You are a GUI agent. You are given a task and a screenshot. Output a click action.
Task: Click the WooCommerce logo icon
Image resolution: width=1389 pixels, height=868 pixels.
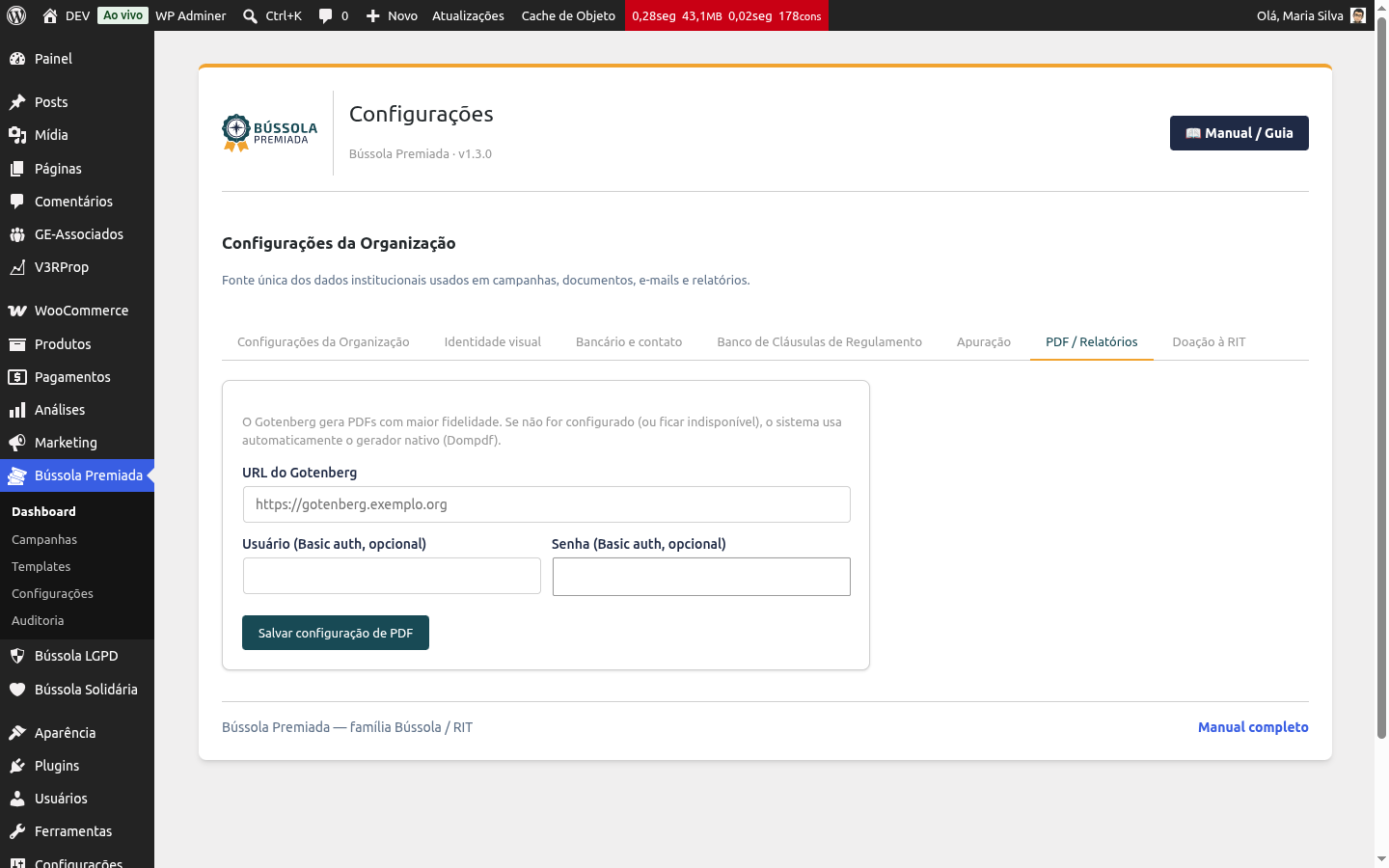(x=17, y=311)
